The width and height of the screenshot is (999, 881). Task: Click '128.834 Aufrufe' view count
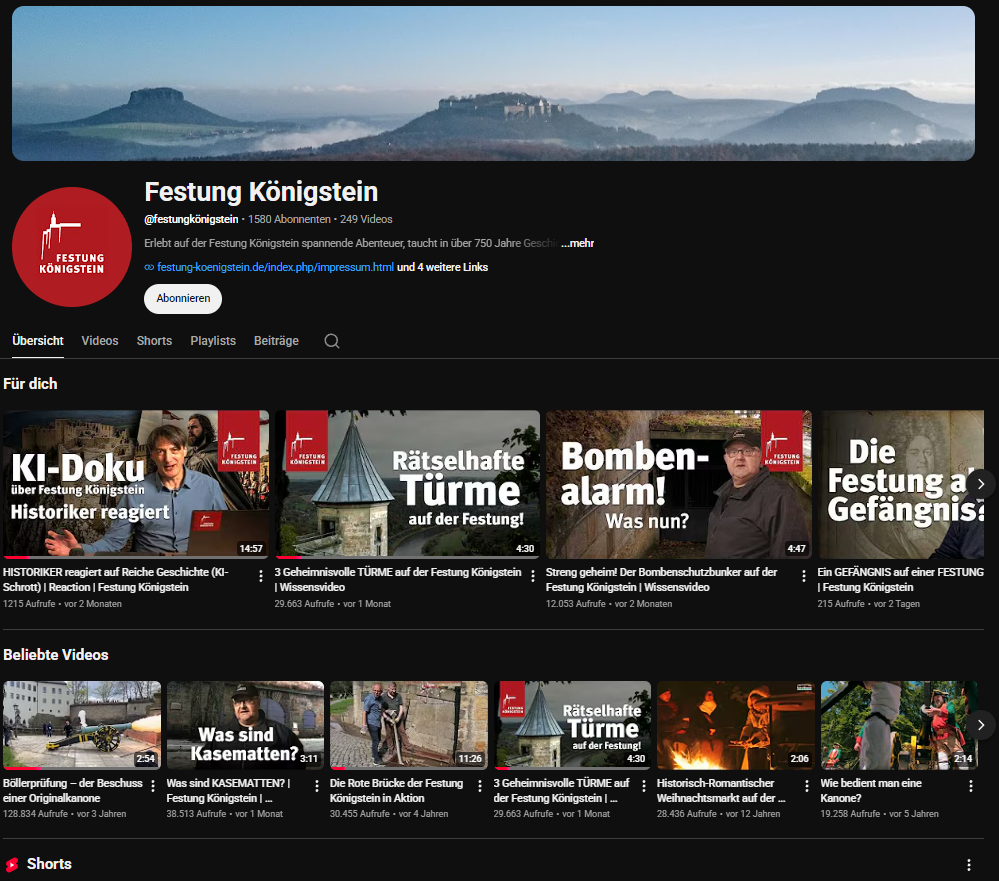(35, 814)
